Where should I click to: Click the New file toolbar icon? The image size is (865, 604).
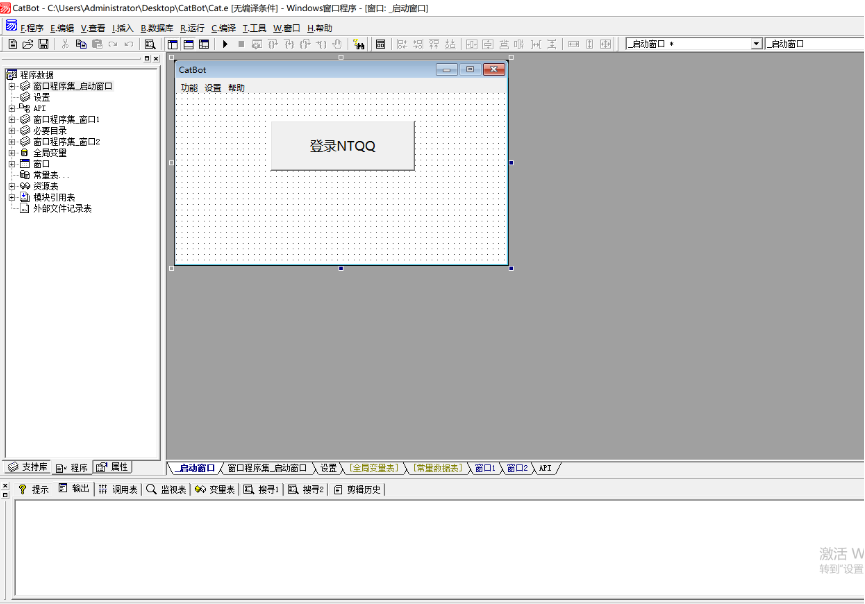(x=12, y=44)
